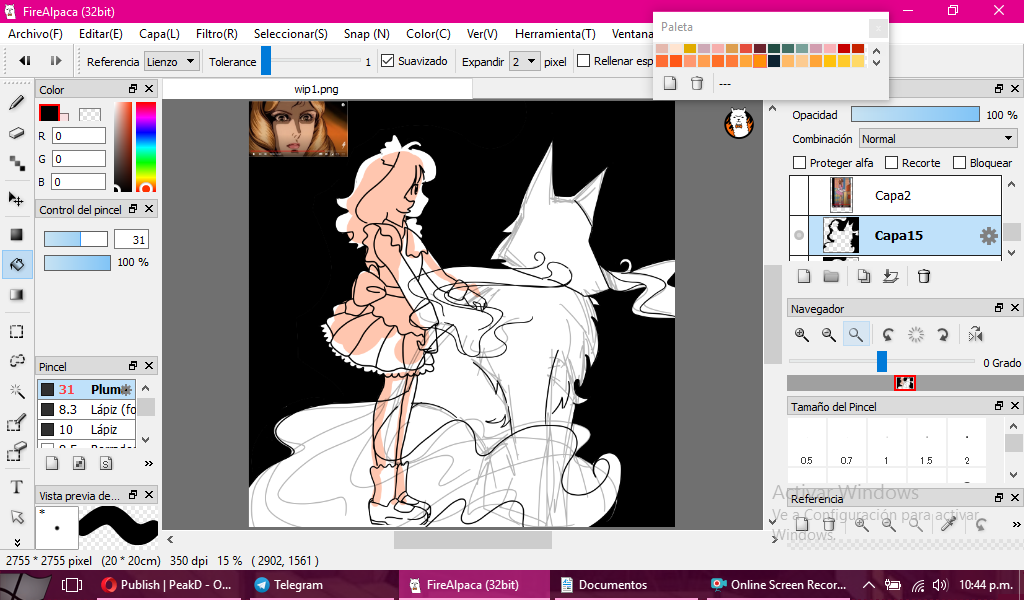Adjust the Opacidad layer slider
Screen dimensions: 1024x600
pos(915,114)
